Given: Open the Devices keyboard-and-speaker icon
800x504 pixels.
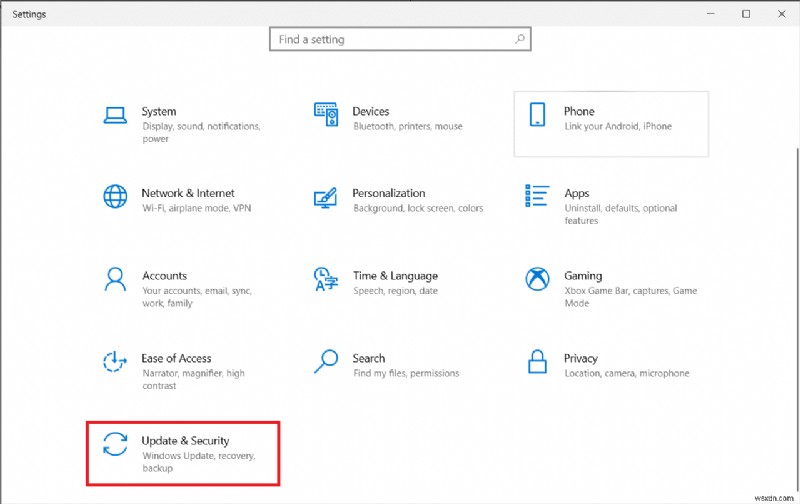Looking at the screenshot, I should pyautogui.click(x=326, y=115).
